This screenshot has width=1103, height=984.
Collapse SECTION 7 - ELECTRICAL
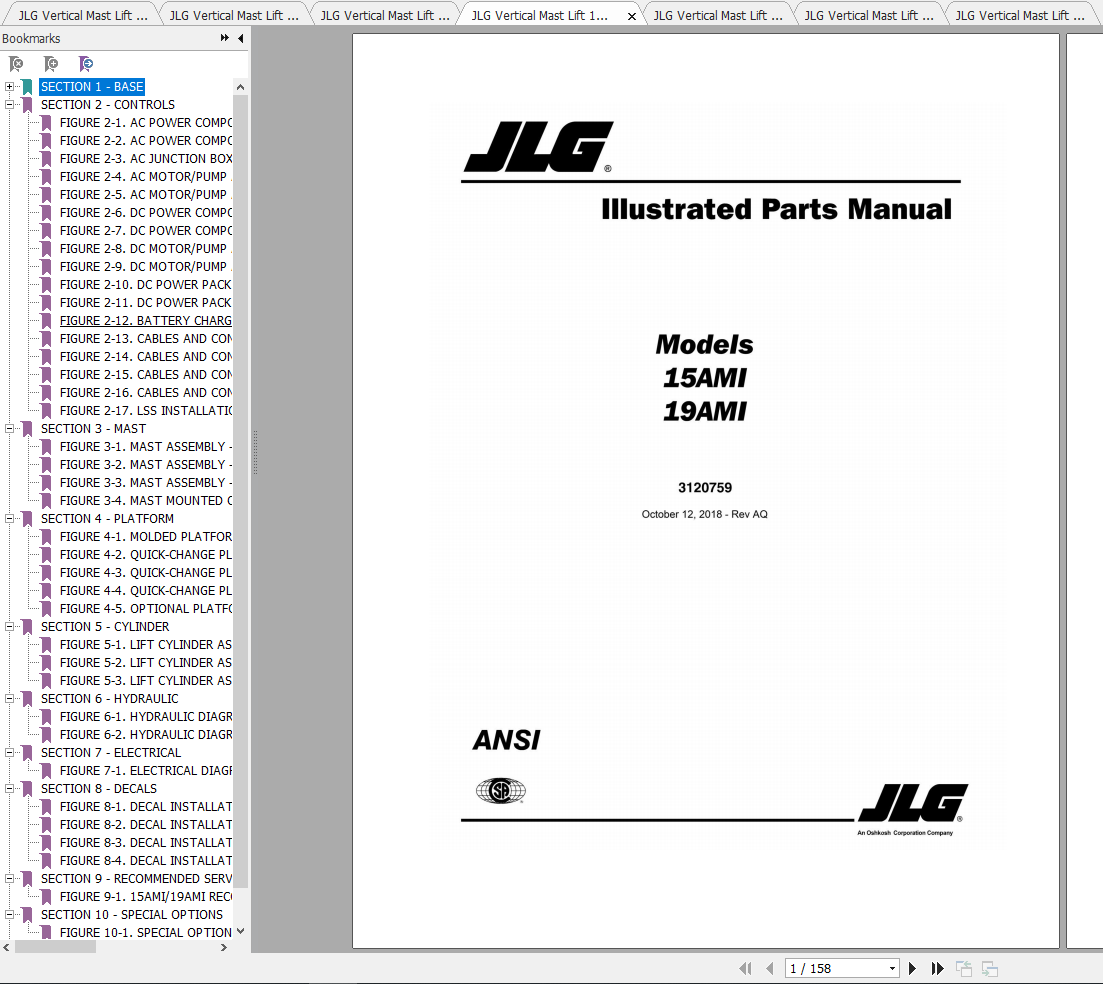click(9, 753)
